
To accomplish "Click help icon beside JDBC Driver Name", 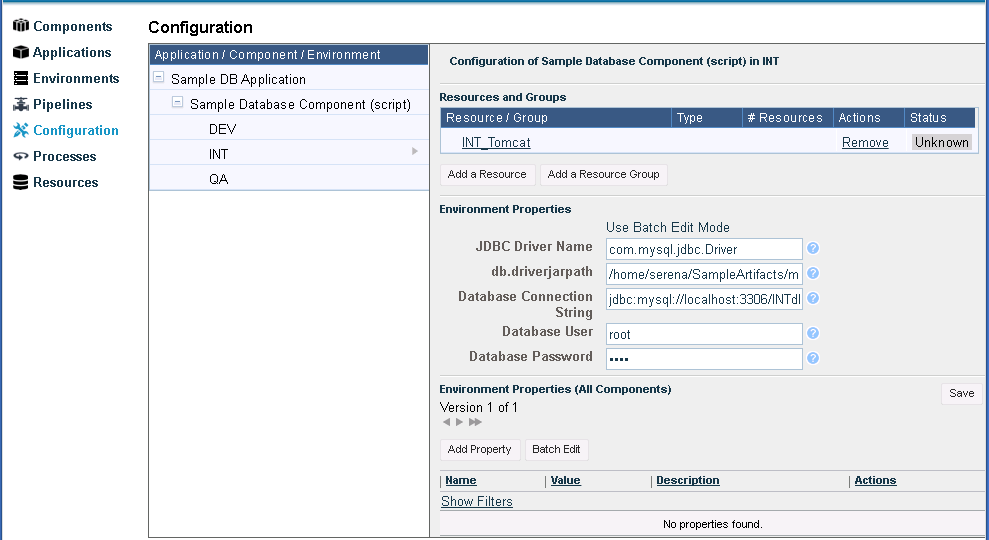I will [813, 248].
